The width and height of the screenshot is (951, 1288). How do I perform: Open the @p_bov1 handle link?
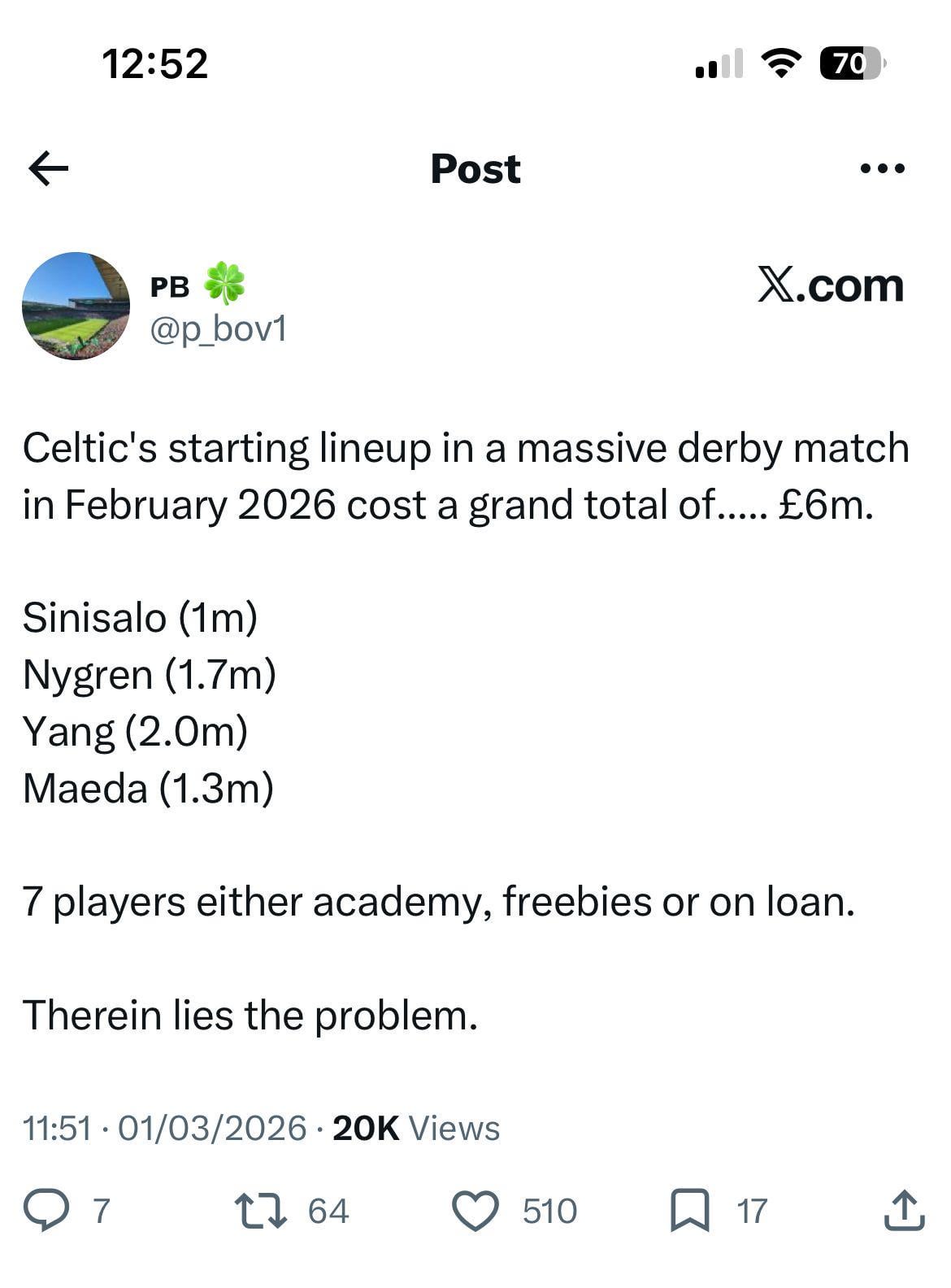[x=218, y=329]
